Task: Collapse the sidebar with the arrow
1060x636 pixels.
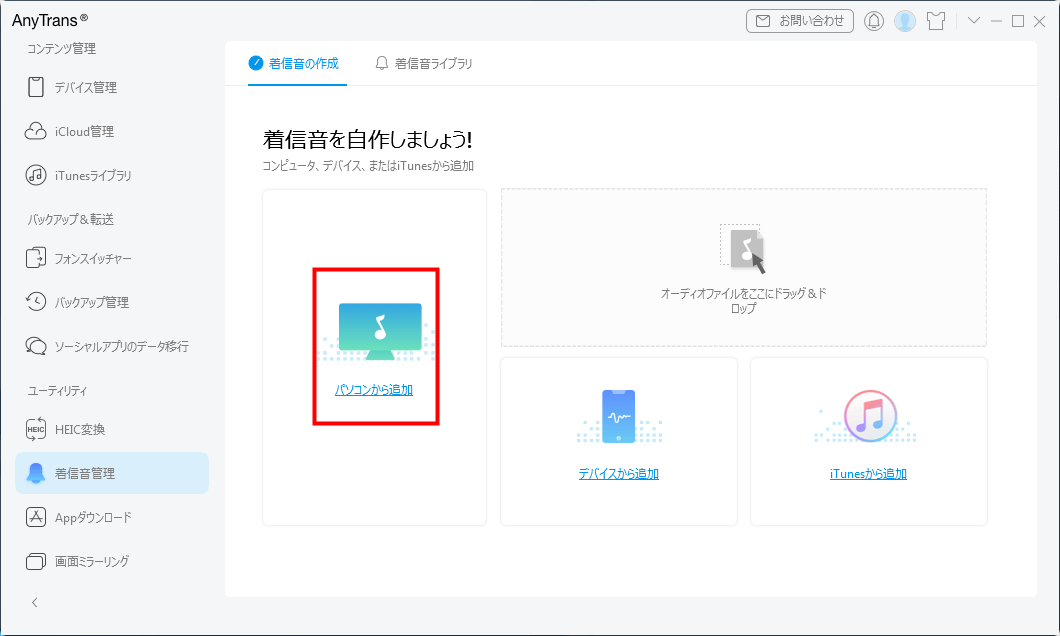Action: pyautogui.click(x=34, y=602)
